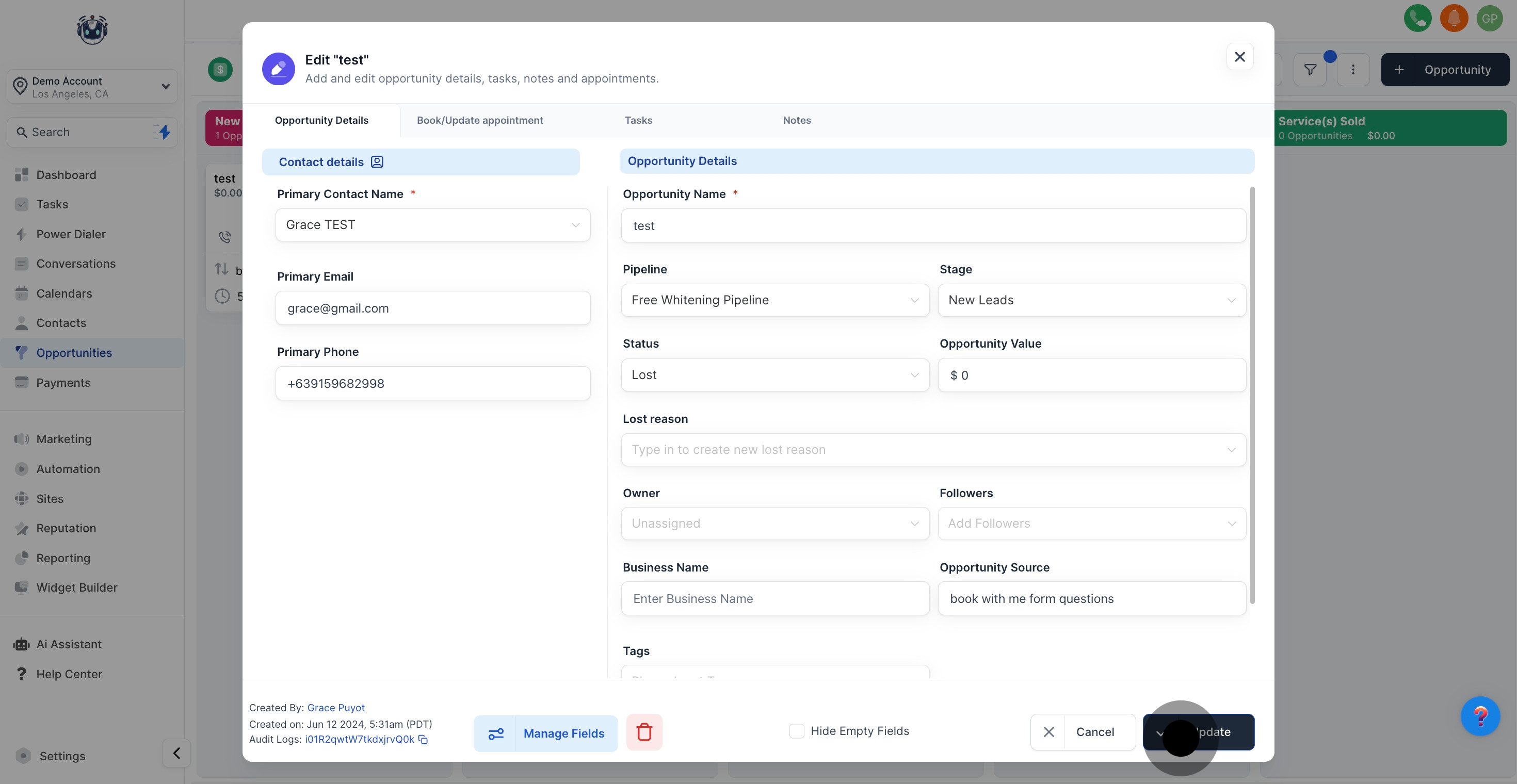Open the three-dot more options menu
Viewport: 1517px width, 784px height.
tap(1353, 70)
